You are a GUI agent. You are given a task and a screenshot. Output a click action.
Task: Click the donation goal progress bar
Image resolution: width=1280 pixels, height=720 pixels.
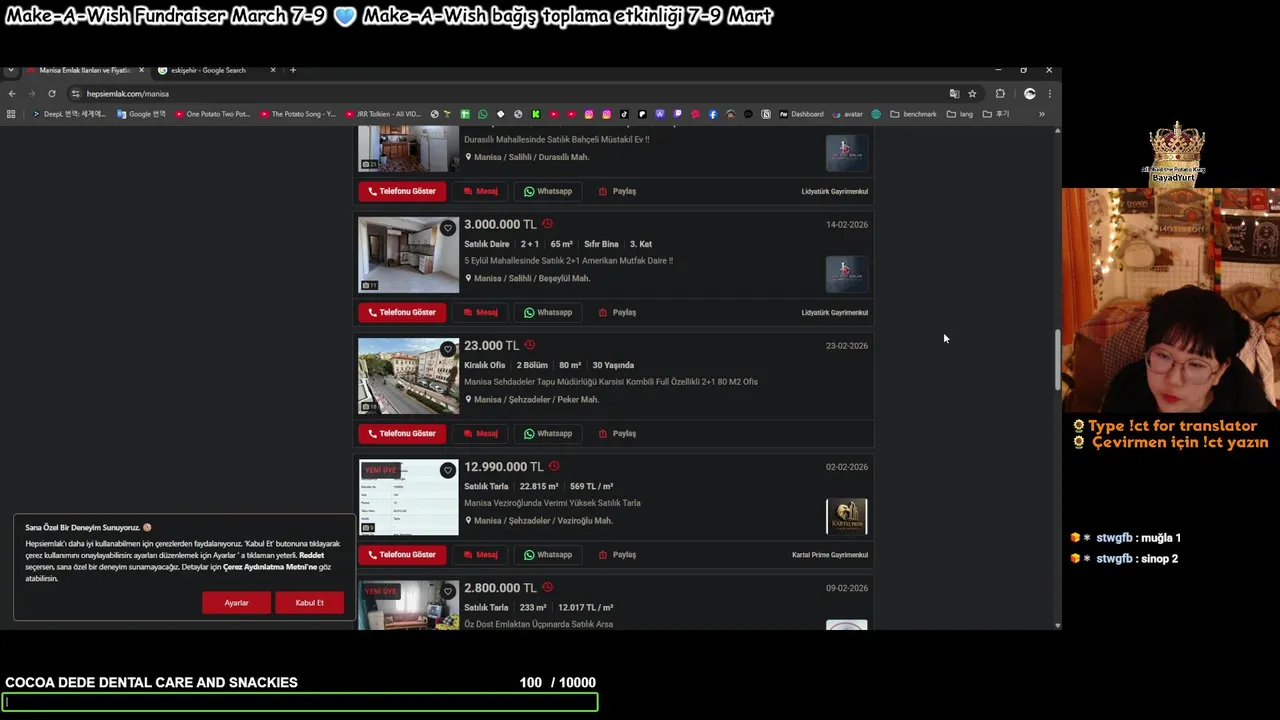(301, 702)
